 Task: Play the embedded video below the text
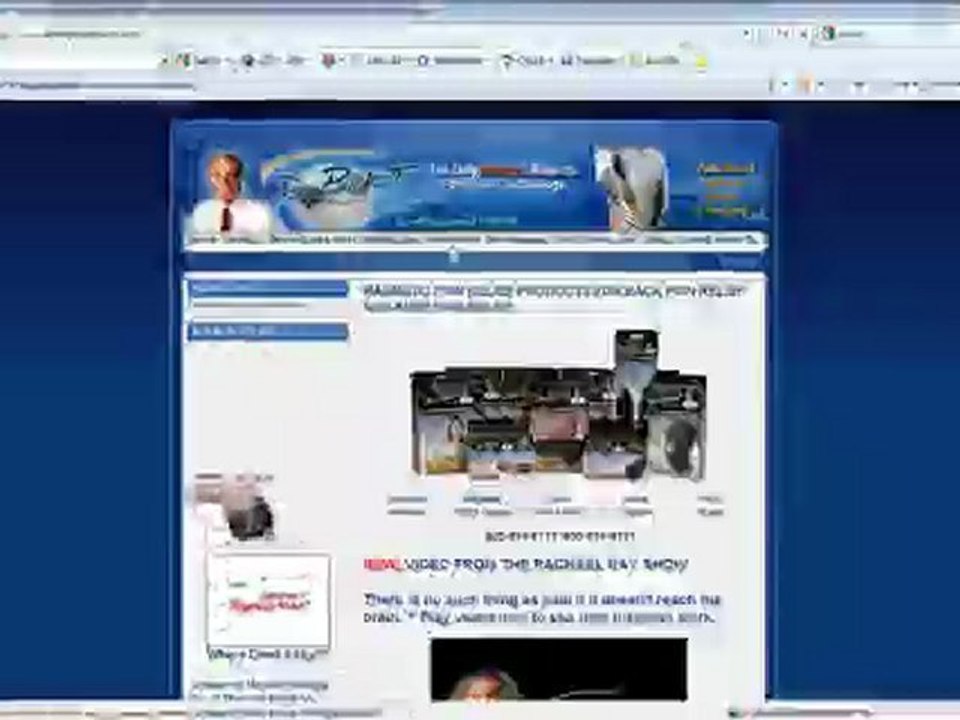[559, 669]
